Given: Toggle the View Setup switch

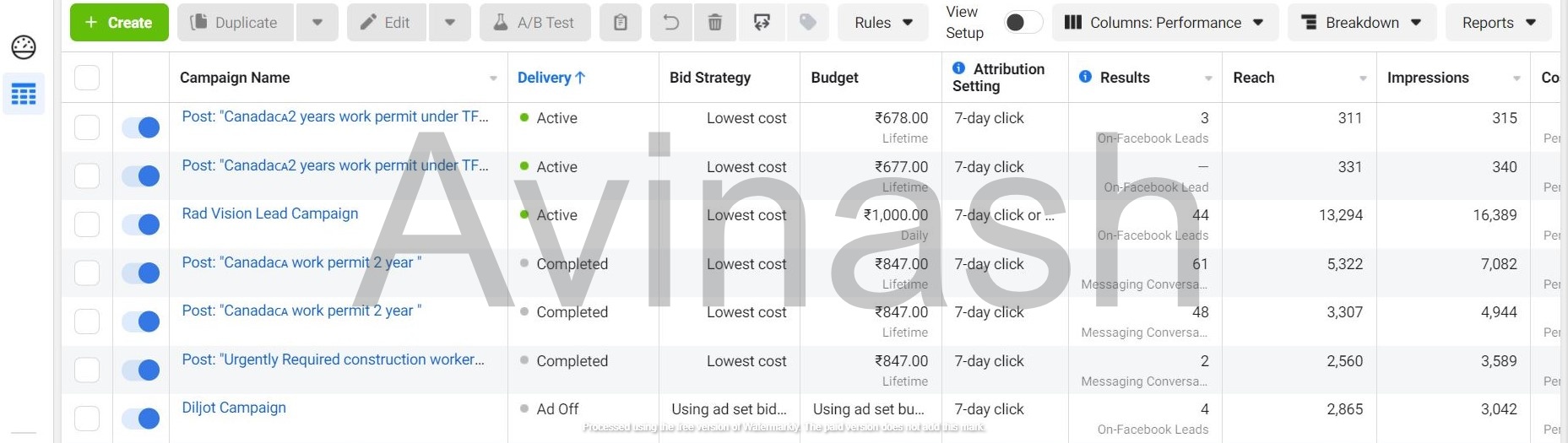Looking at the screenshot, I should (1023, 23).
